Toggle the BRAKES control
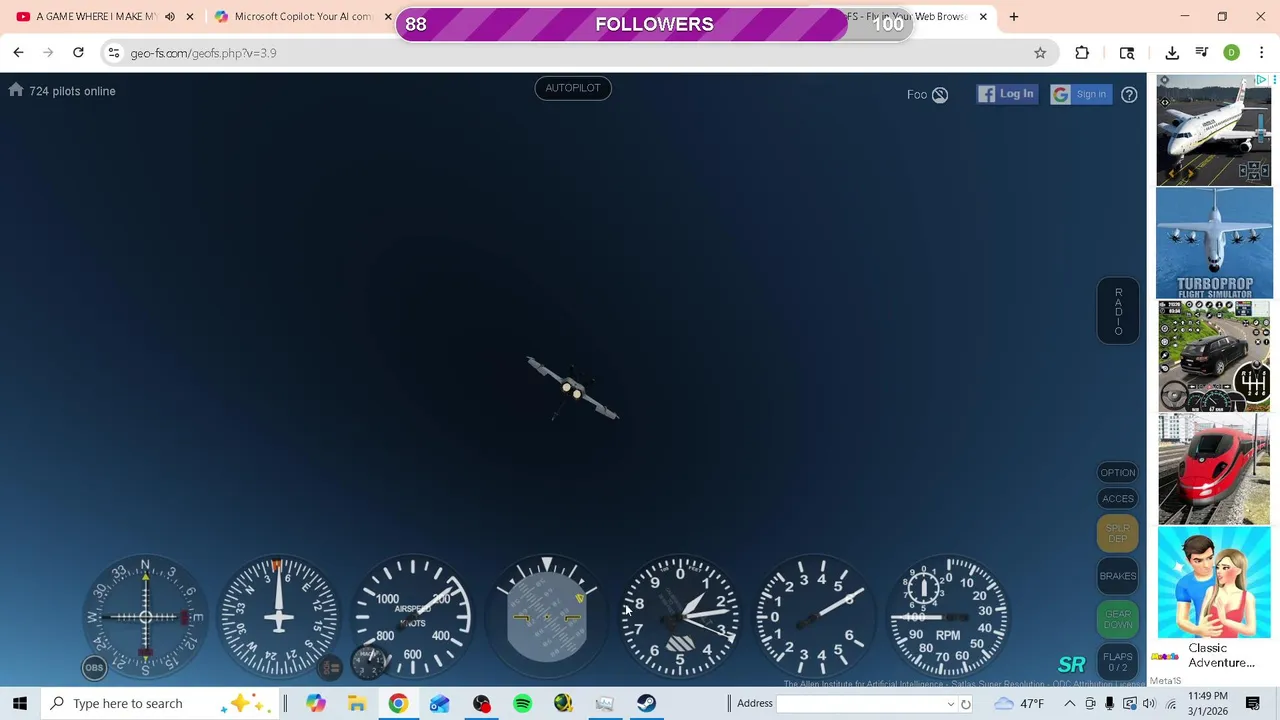Screen dimensions: 1280x720 pyautogui.click(x=1118, y=576)
